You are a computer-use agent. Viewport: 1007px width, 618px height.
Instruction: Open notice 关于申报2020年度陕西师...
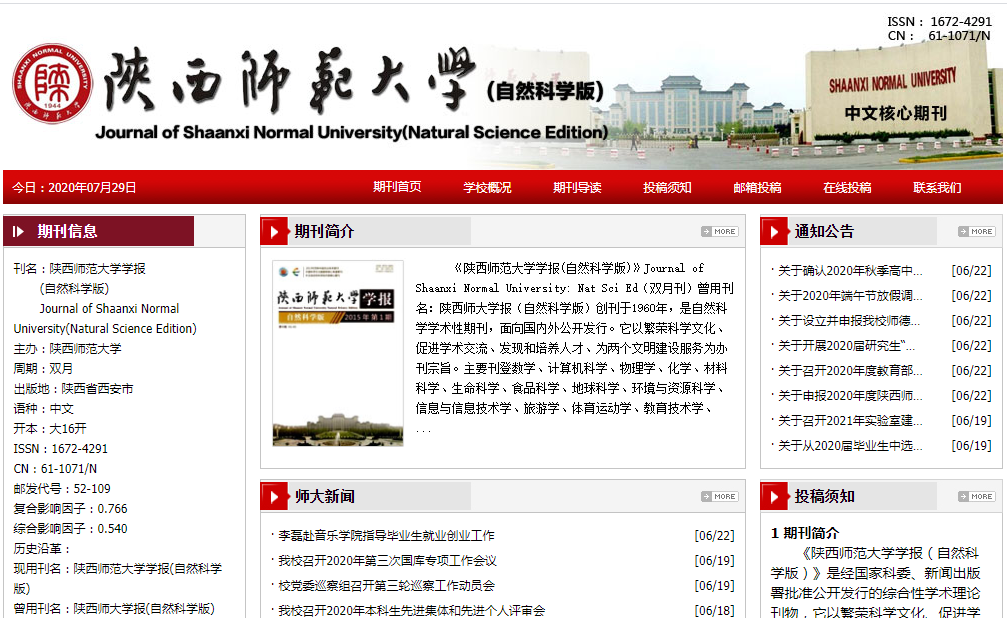coord(850,396)
